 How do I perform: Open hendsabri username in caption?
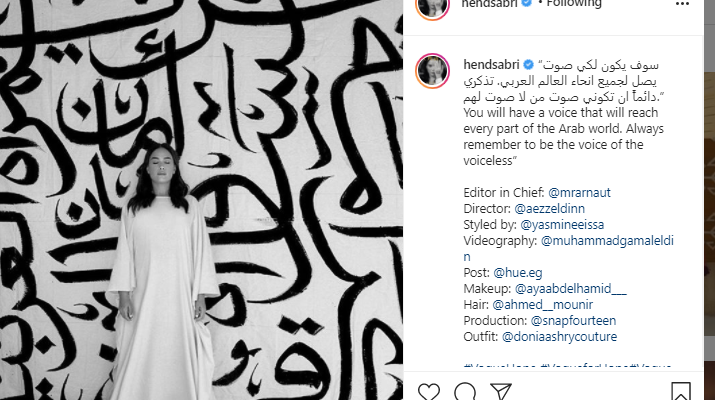tap(491, 65)
